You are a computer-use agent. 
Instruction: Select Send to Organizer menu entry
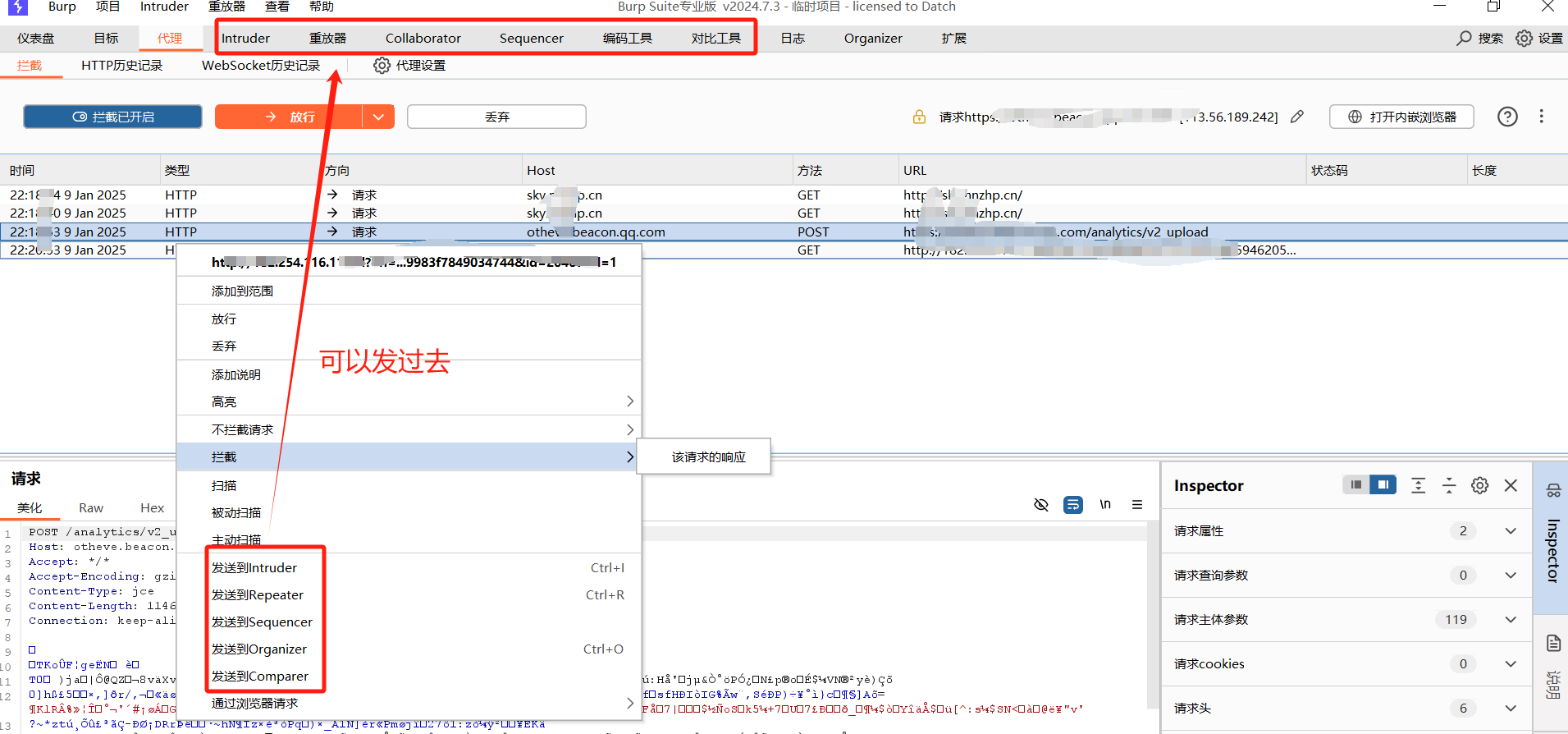pyautogui.click(x=409, y=649)
